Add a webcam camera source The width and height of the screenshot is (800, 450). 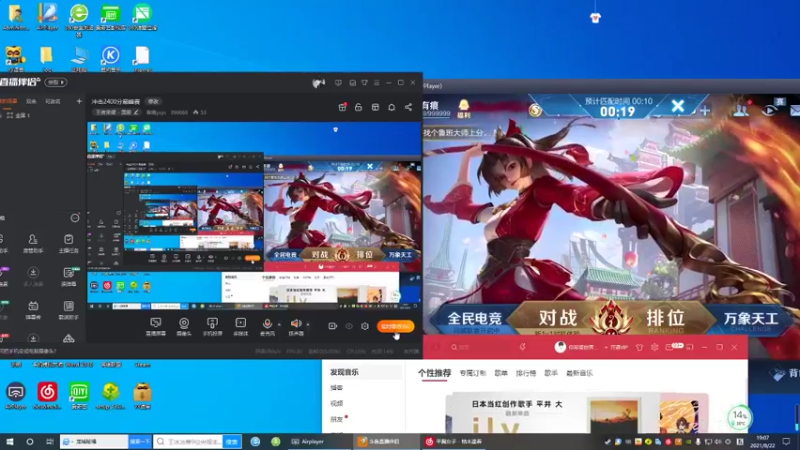point(184,326)
